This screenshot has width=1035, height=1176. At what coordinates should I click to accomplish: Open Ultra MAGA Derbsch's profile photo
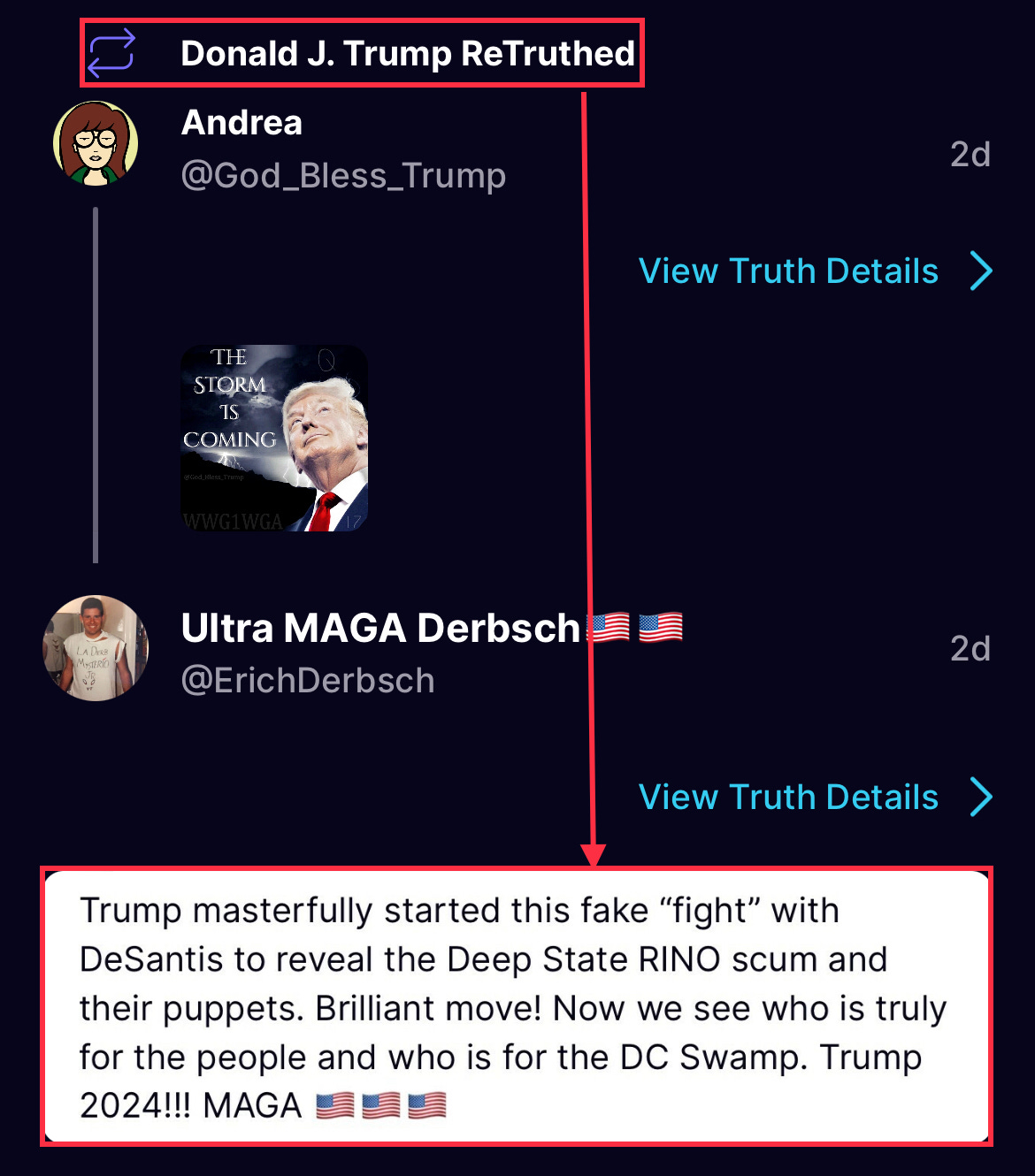(x=96, y=648)
